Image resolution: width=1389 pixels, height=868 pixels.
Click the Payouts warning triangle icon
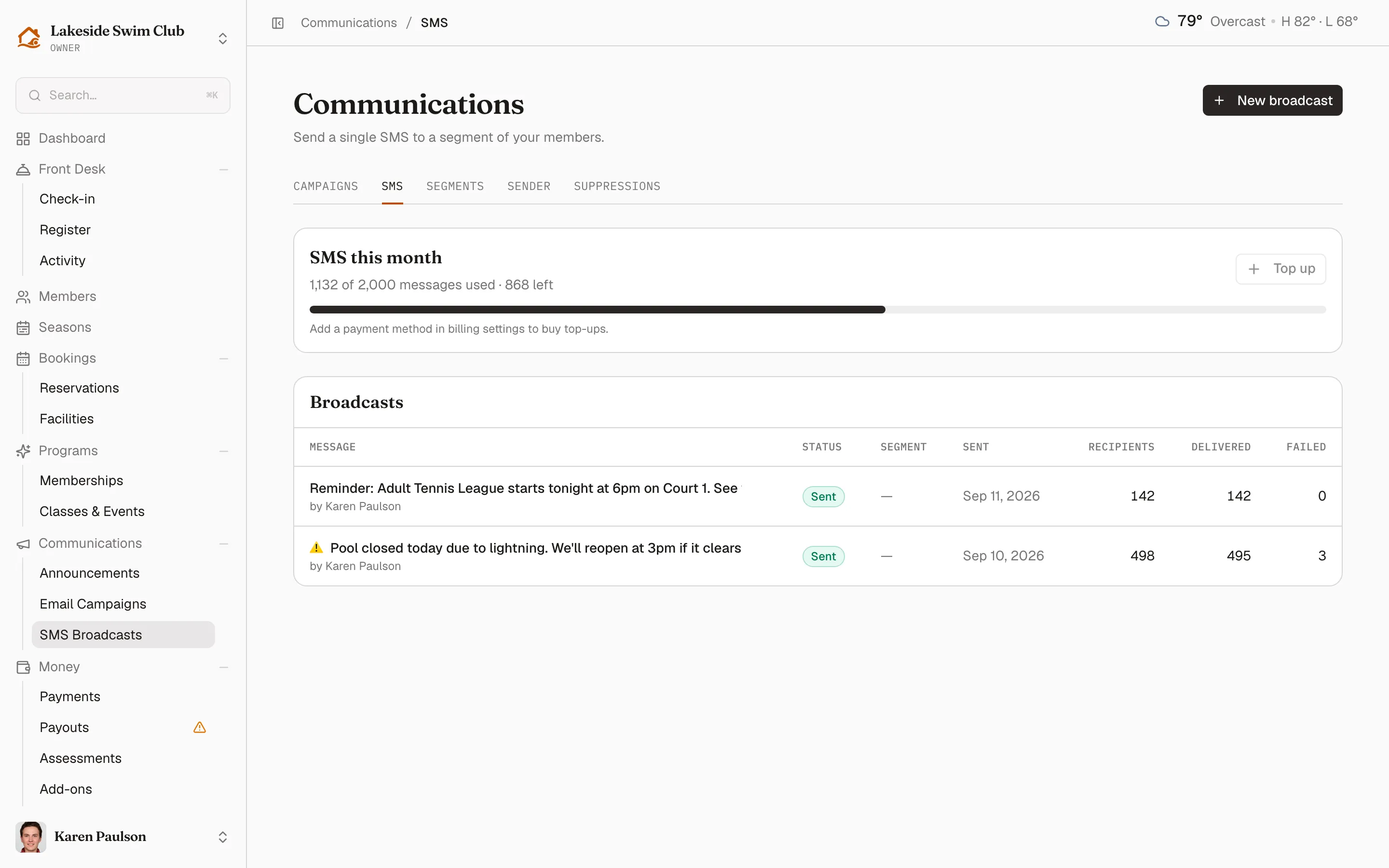200,727
